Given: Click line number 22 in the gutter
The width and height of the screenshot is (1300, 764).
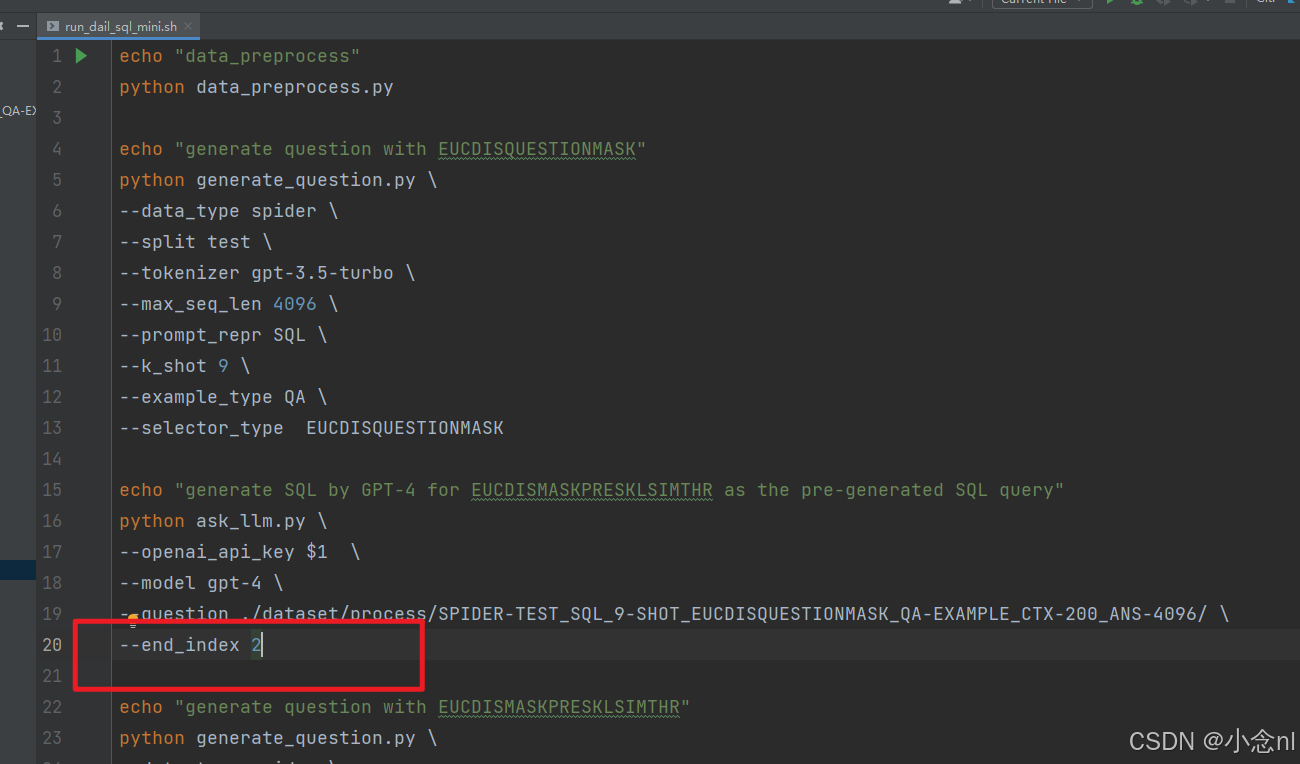Looking at the screenshot, I should coord(52,707).
